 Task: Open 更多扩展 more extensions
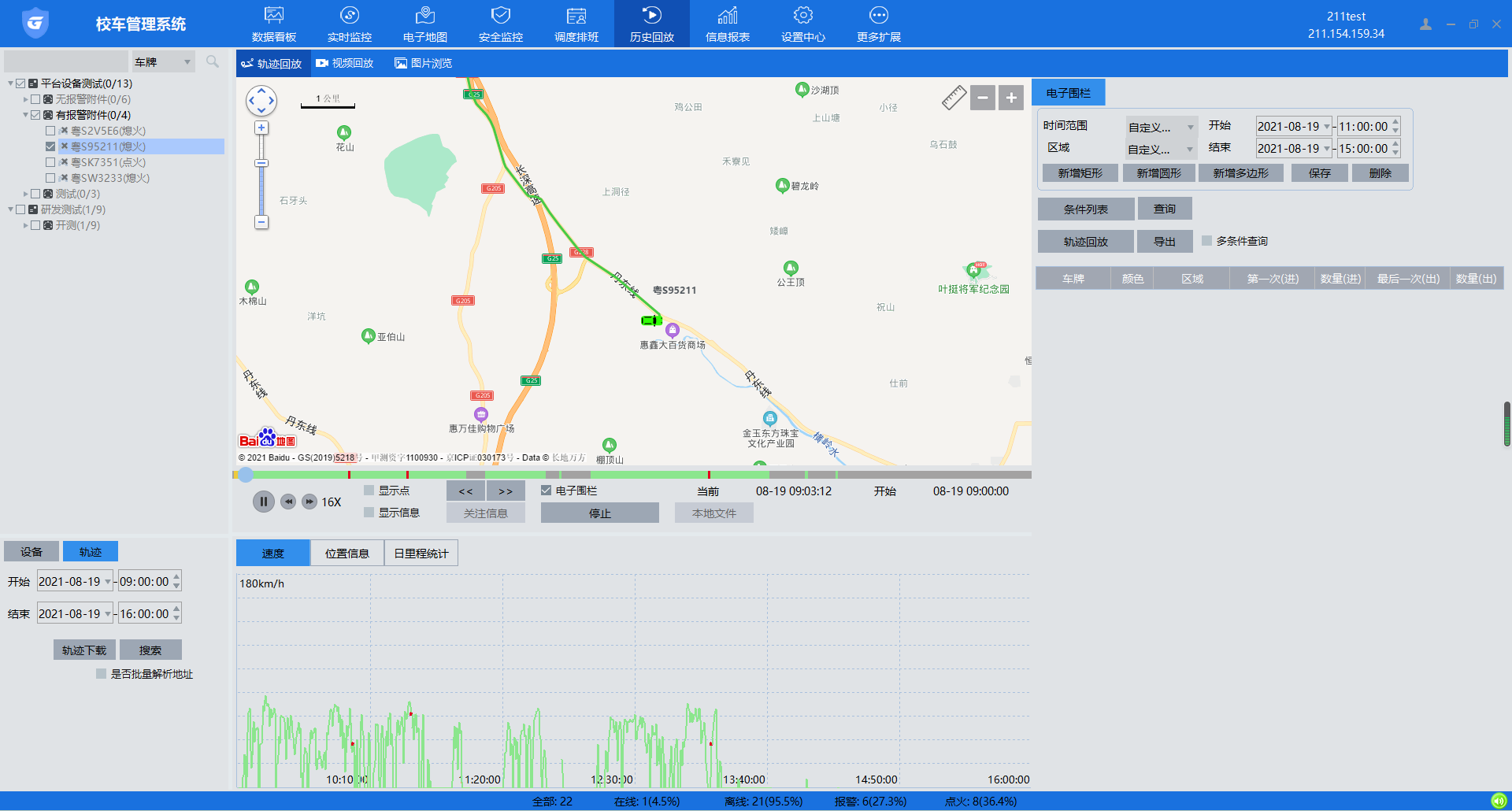(x=879, y=24)
